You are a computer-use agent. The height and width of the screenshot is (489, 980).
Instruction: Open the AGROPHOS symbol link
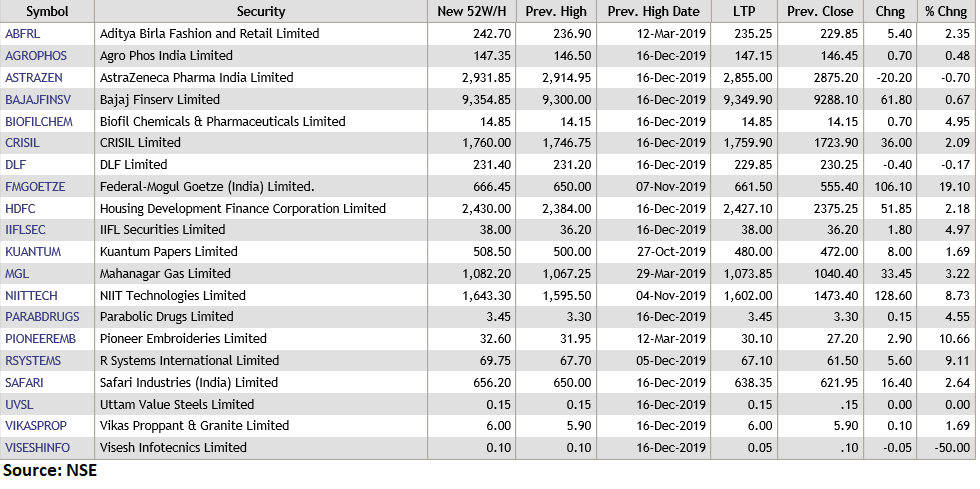click(36, 56)
